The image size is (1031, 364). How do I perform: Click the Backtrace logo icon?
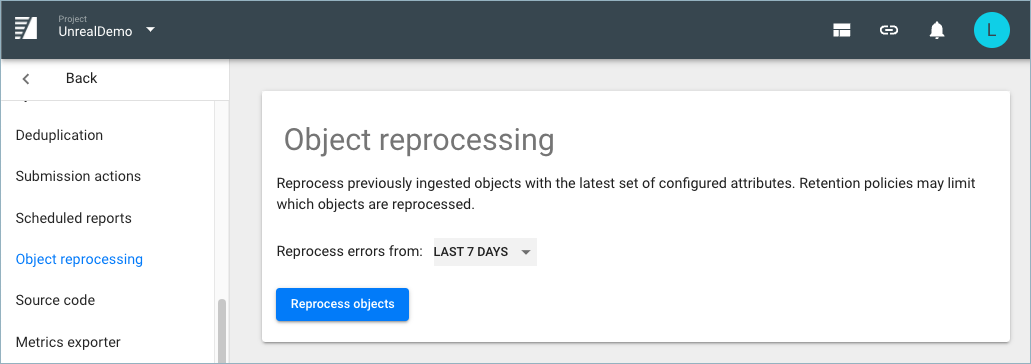point(26,29)
